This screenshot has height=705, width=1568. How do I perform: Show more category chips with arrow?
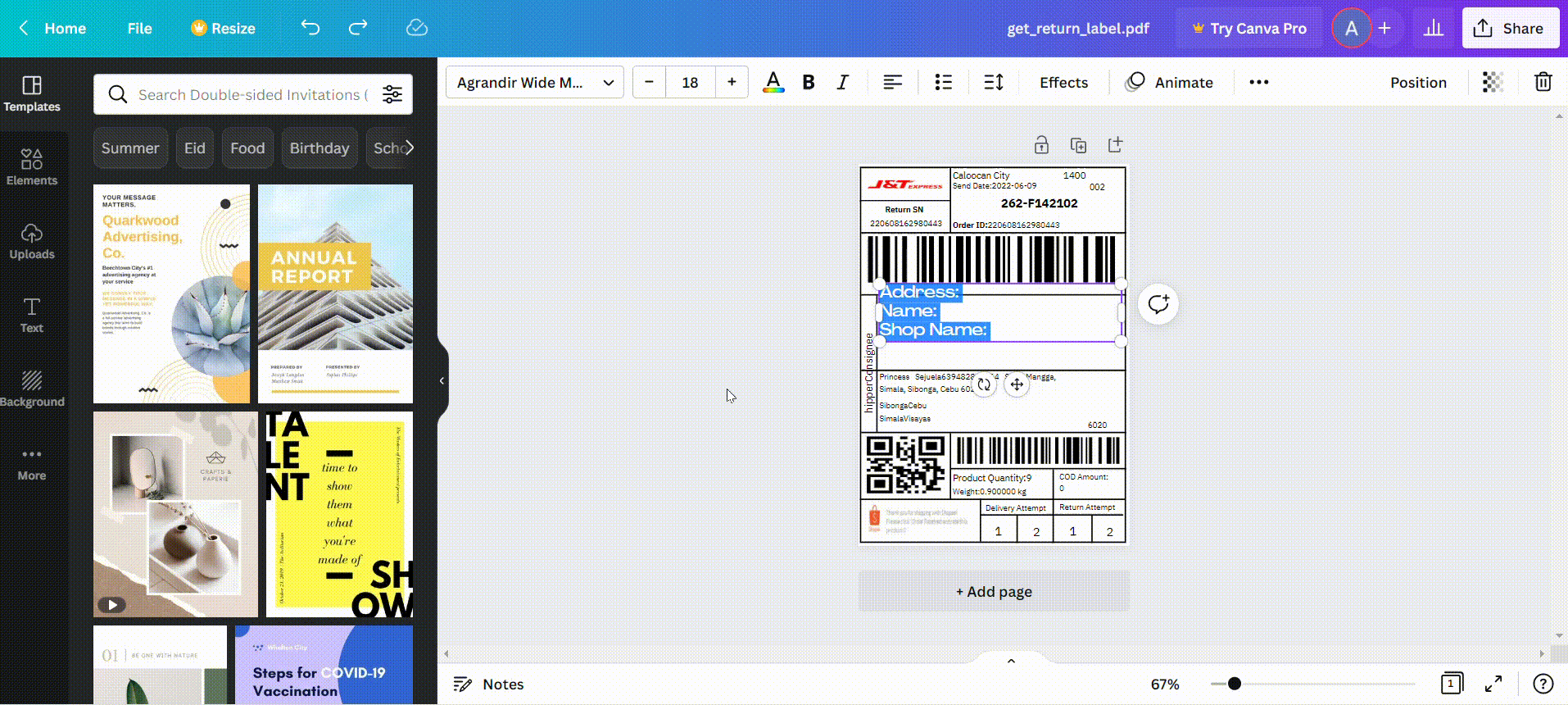coord(410,148)
